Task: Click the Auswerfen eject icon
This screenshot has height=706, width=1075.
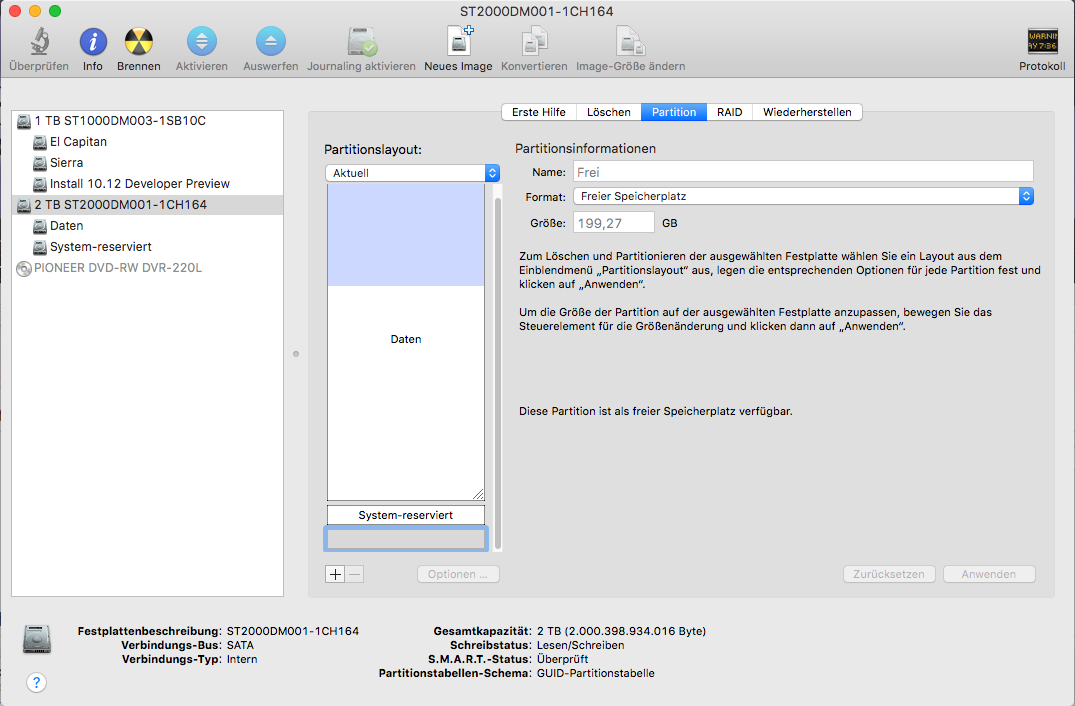Action: coord(270,42)
